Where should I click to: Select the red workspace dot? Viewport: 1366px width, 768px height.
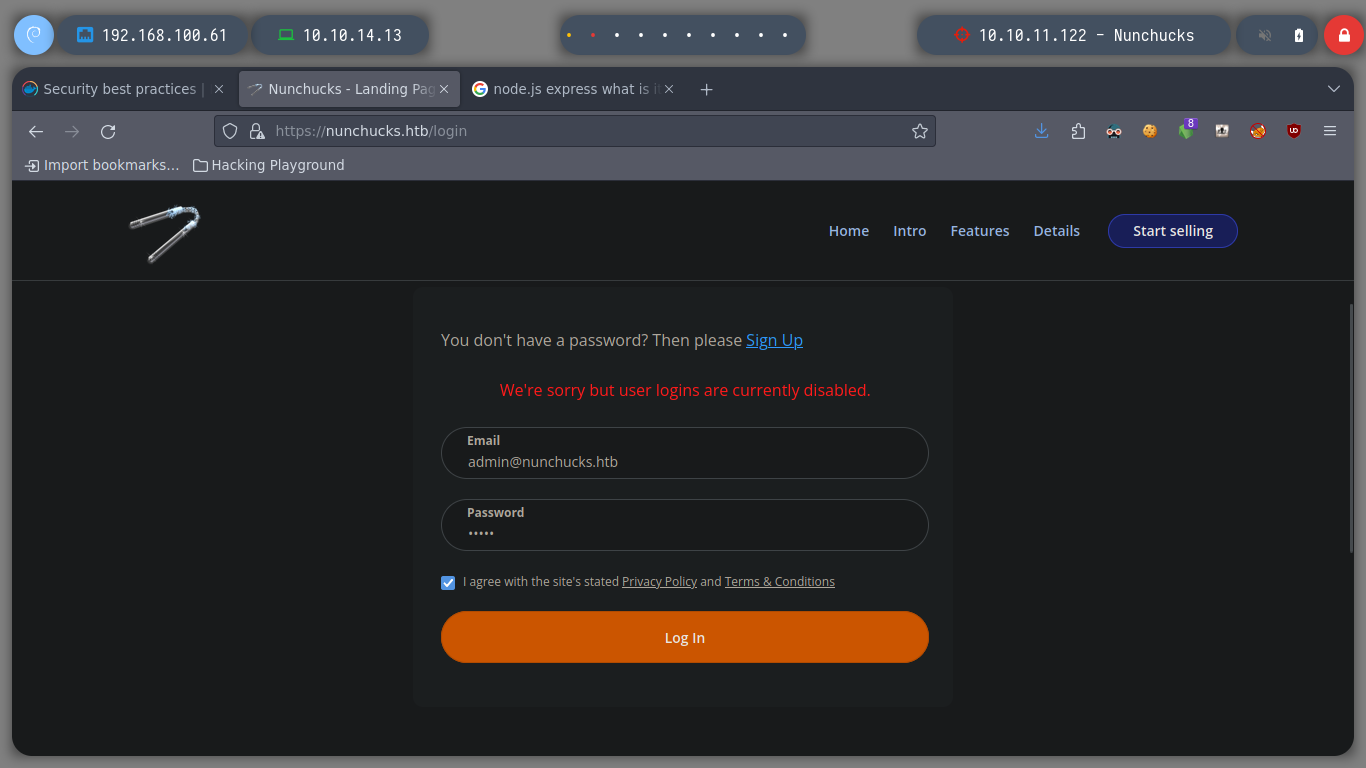(593, 35)
